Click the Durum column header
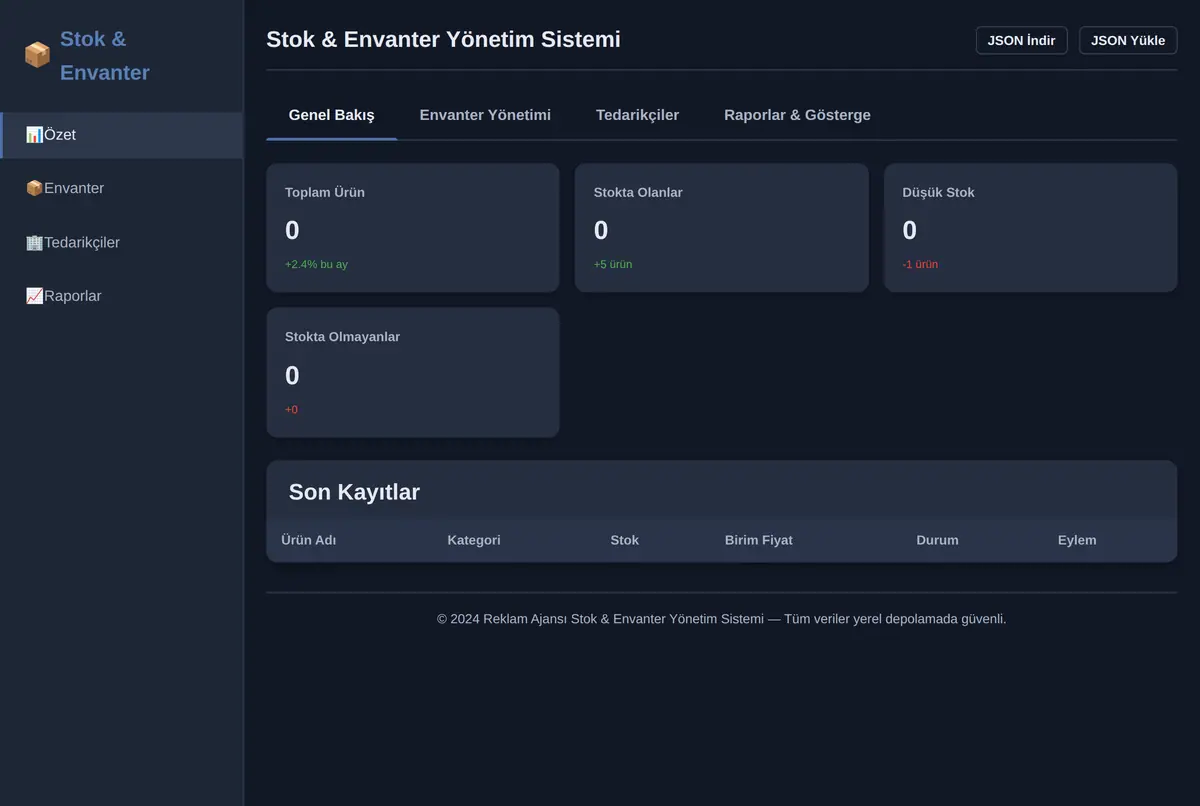Viewport: 1200px width, 806px height. tap(937, 540)
